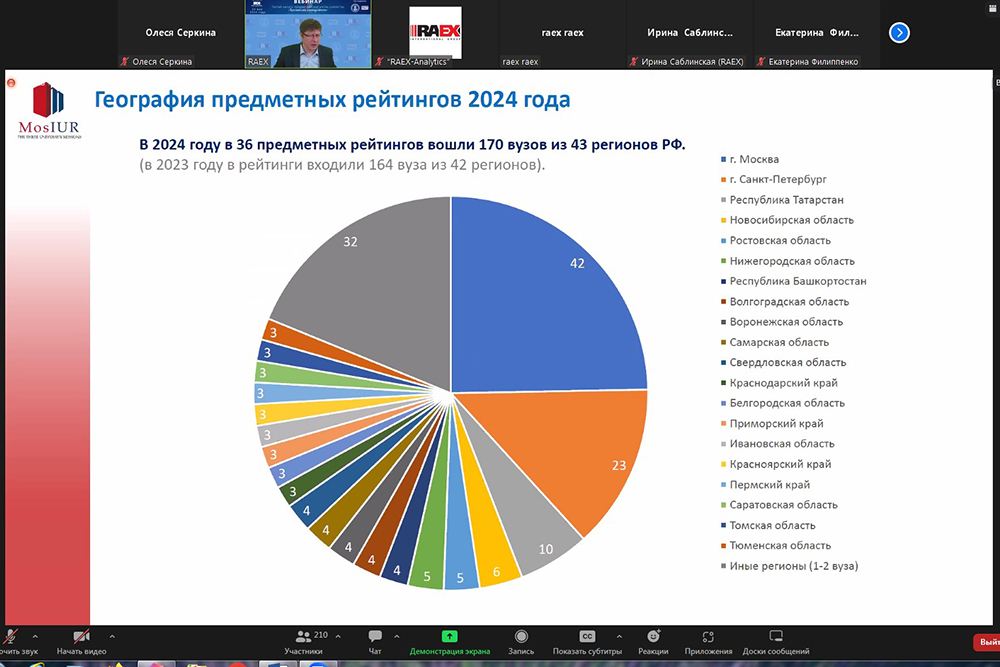Screen dimensions: 1000x667
Task: Open Доски сообщений whiteboards
Action: (775, 637)
